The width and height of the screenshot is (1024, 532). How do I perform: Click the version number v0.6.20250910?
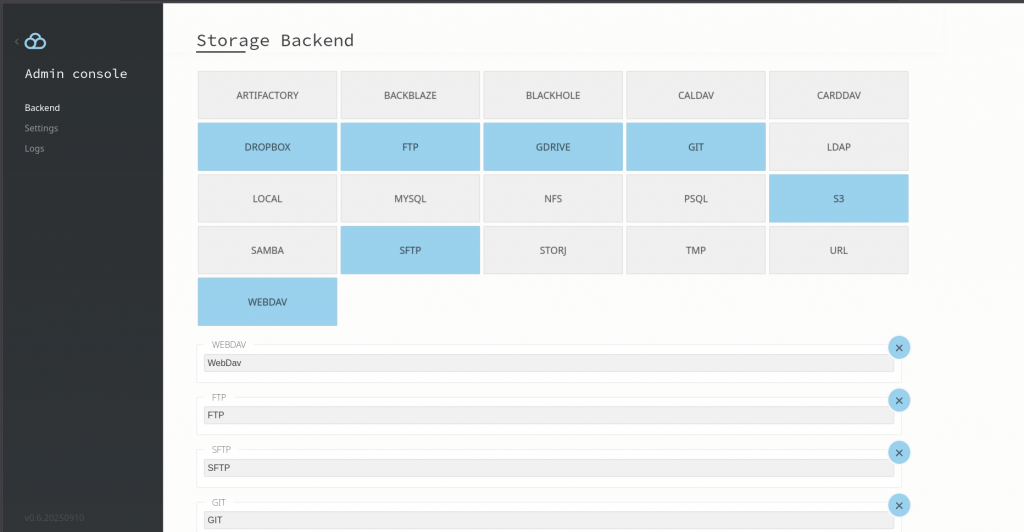point(54,518)
